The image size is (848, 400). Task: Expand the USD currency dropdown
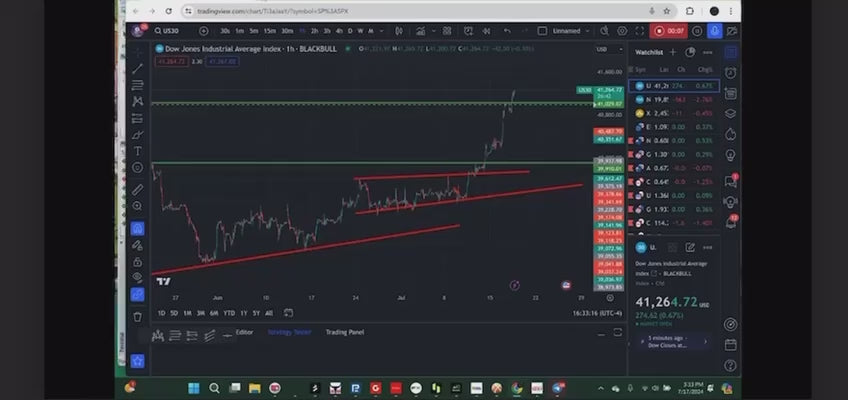(x=610, y=49)
